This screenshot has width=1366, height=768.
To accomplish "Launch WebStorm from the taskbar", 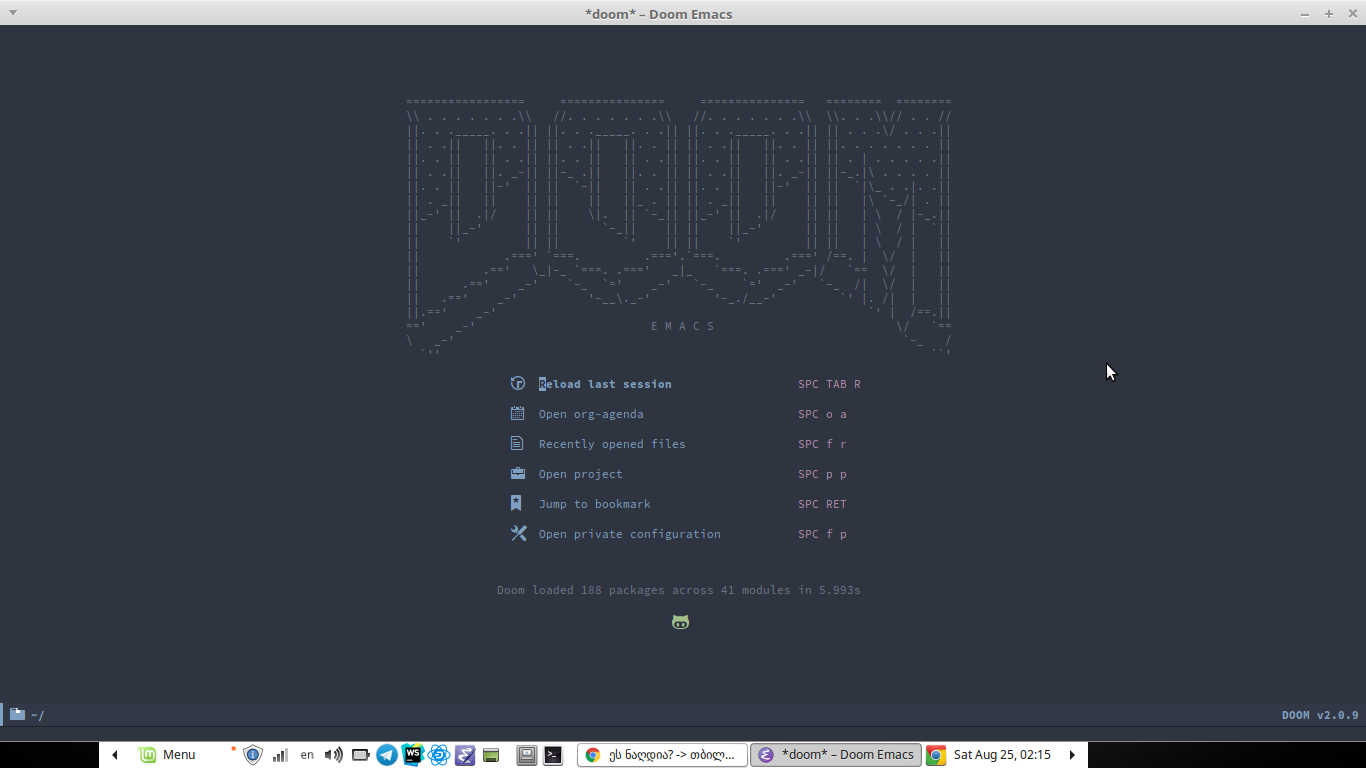I will click(x=413, y=755).
